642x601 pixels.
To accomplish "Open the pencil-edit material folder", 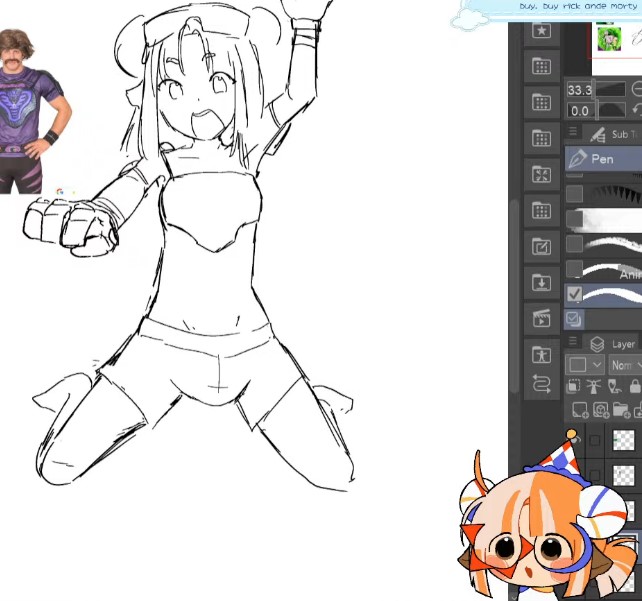I will click(x=541, y=246).
